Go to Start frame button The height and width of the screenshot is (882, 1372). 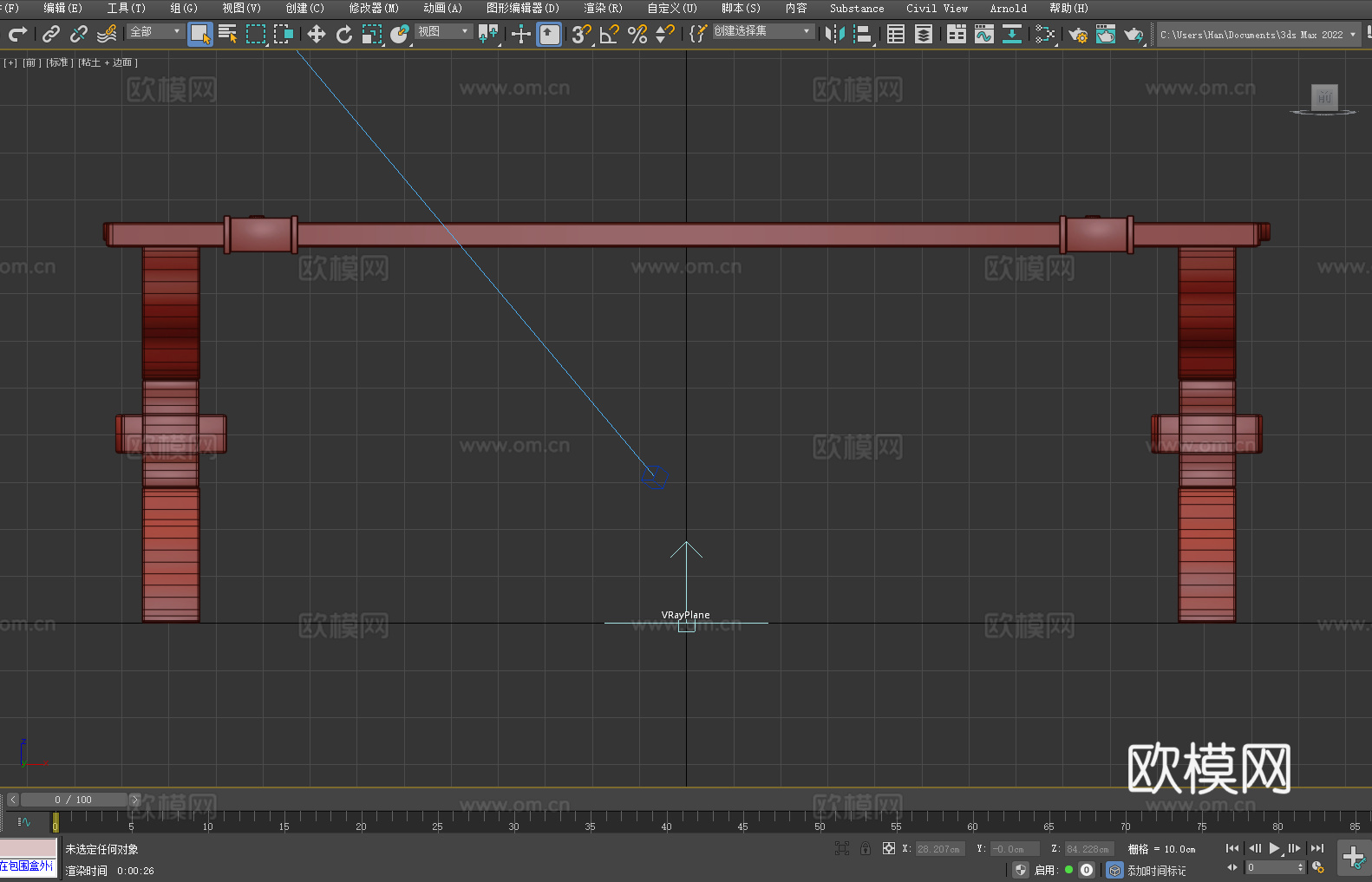click(1232, 848)
